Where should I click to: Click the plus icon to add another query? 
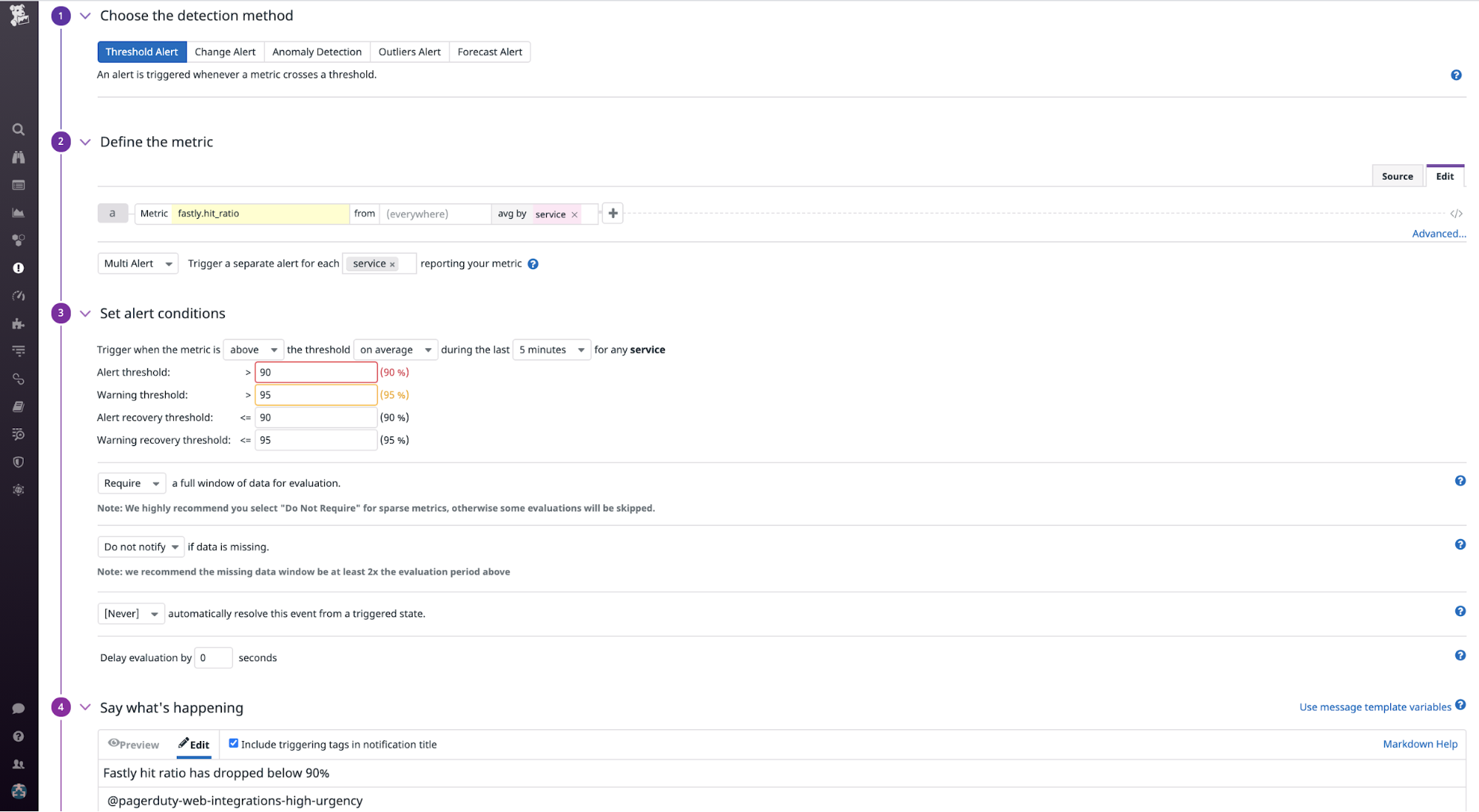[x=612, y=213]
